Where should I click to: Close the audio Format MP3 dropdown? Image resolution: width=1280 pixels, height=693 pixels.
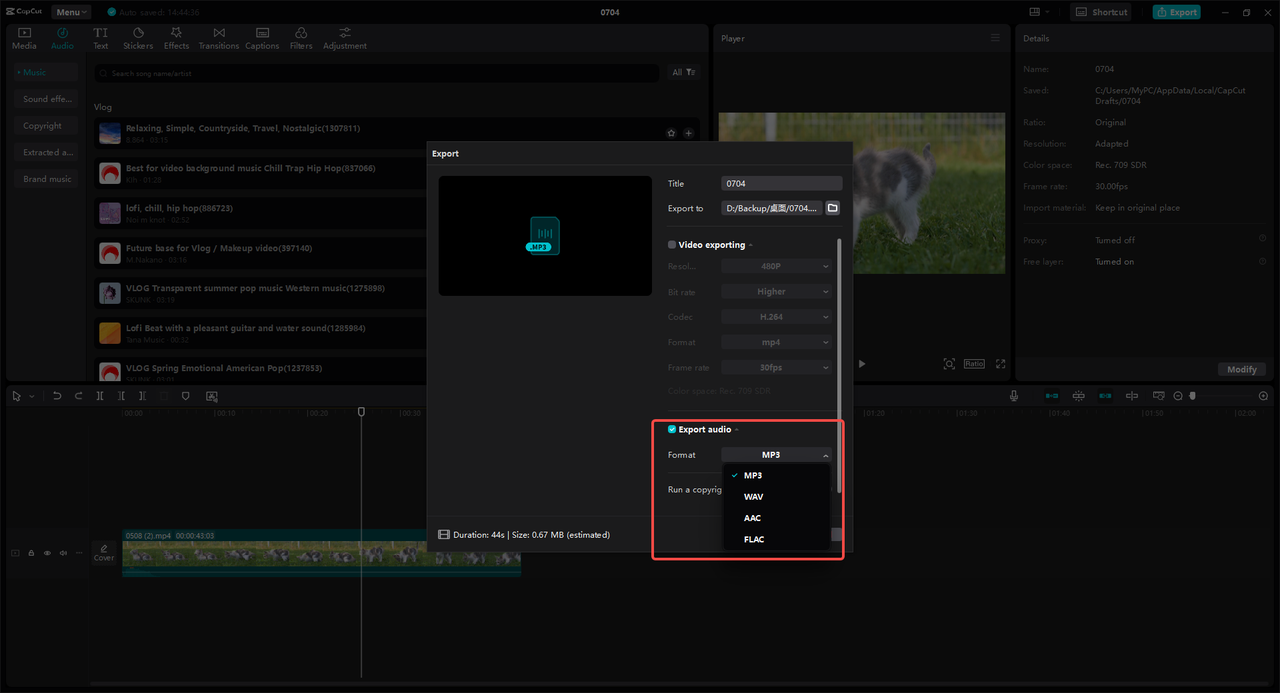tap(776, 455)
